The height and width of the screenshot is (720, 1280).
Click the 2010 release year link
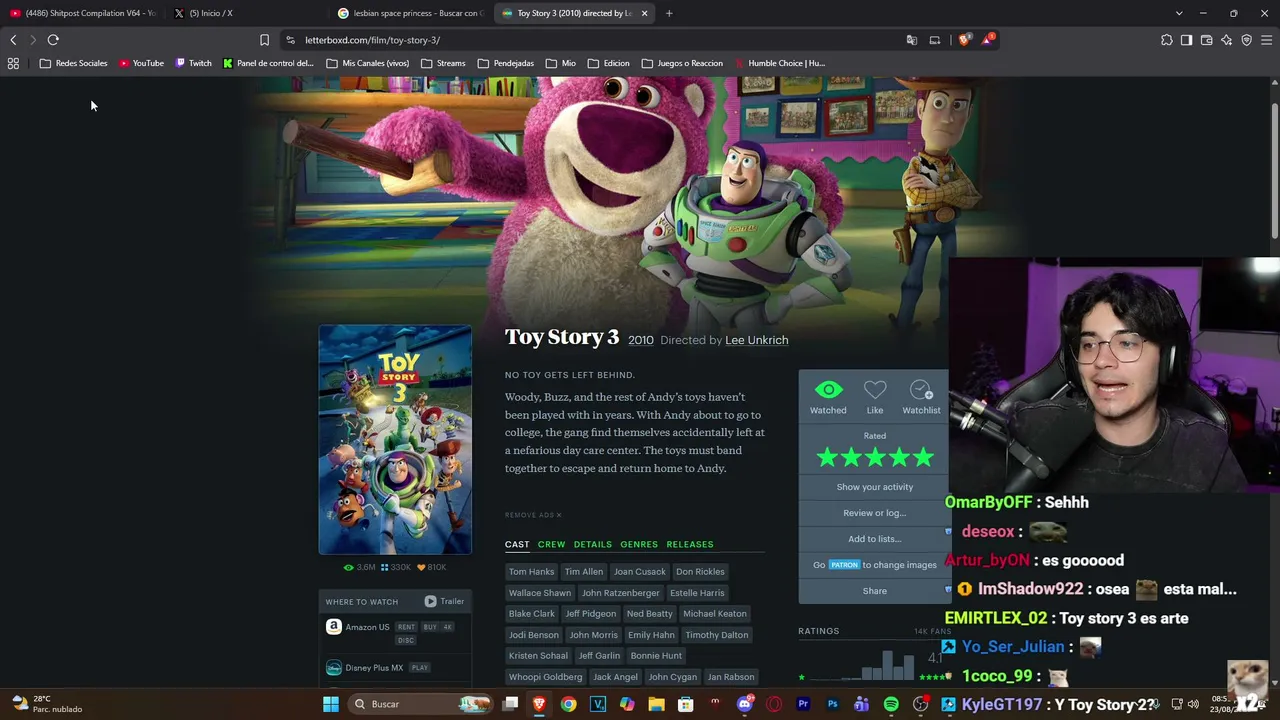641,341
